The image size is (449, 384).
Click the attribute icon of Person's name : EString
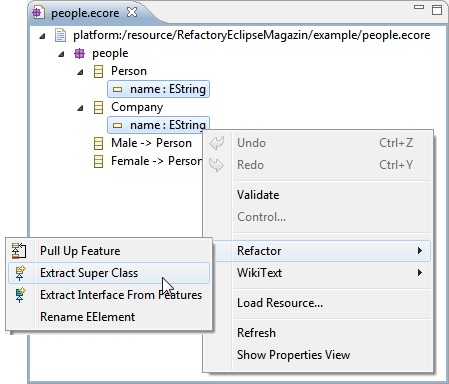(x=117, y=89)
